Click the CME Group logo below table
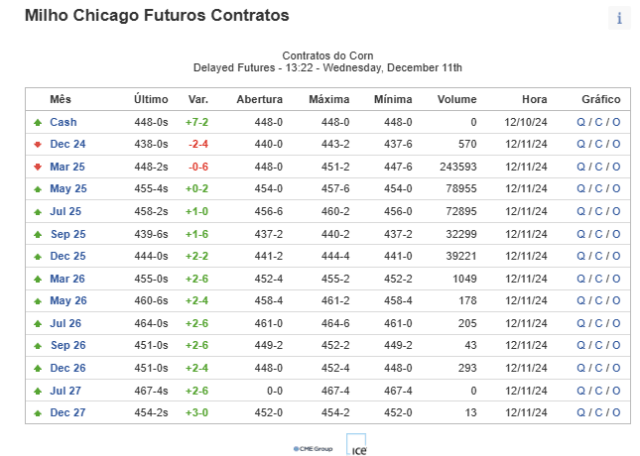640x456 pixels. 313,449
